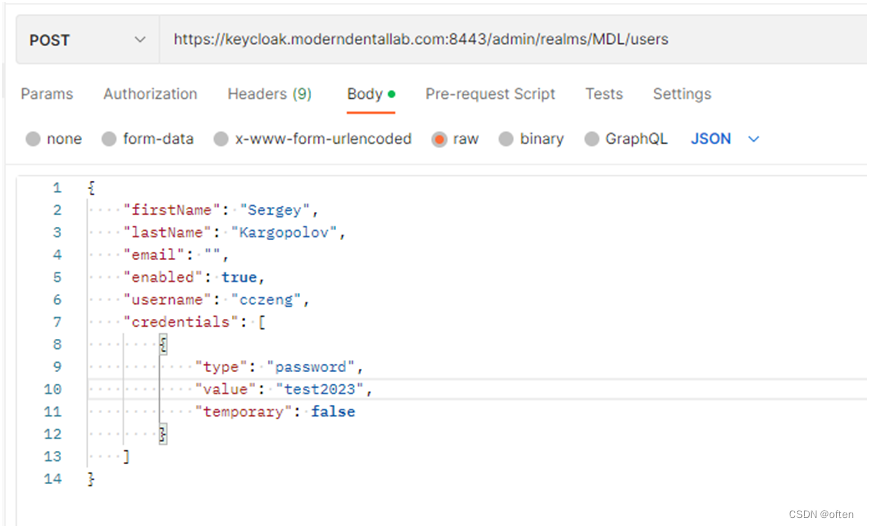
Task: Select the none body type radio
Action: click(x=33, y=139)
